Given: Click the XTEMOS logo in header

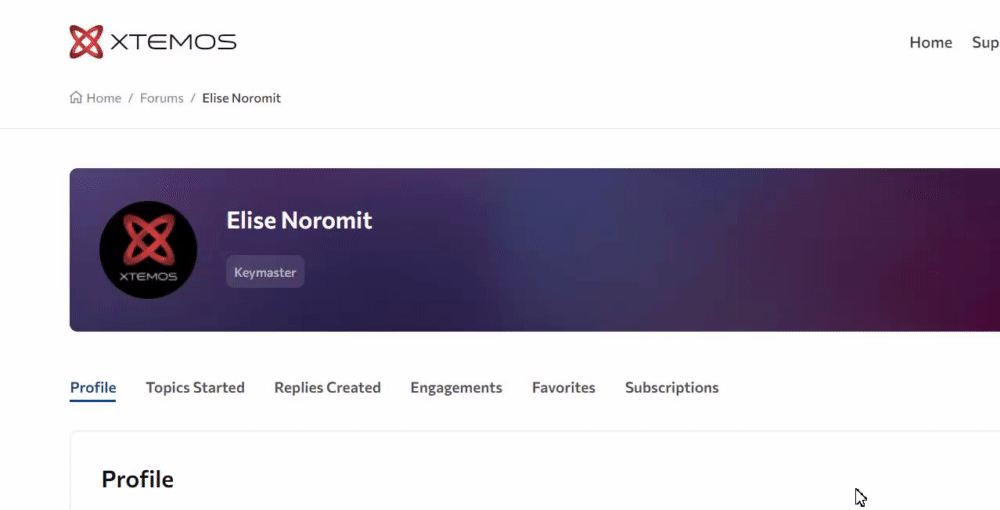Looking at the screenshot, I should [152, 42].
